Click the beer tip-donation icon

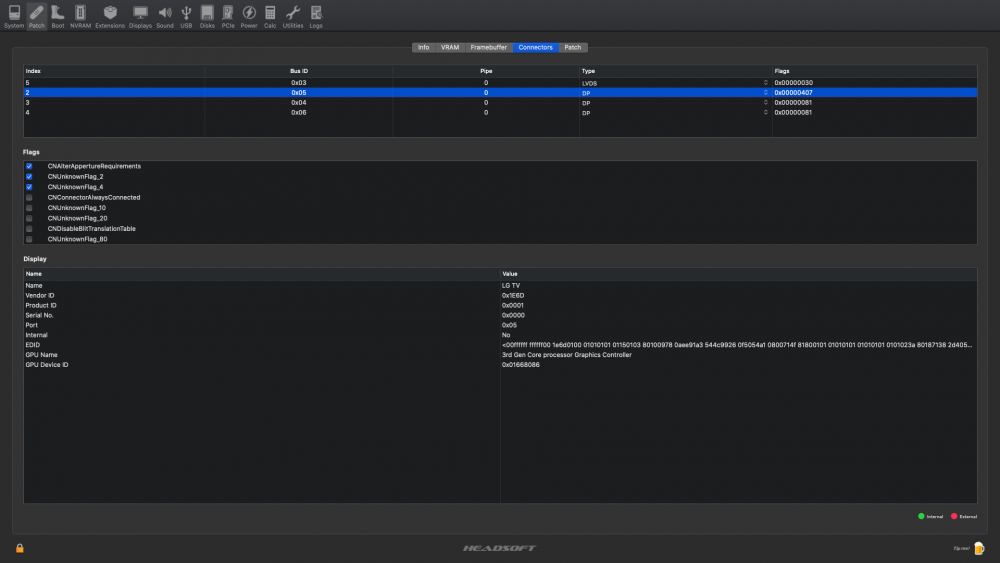(979, 548)
